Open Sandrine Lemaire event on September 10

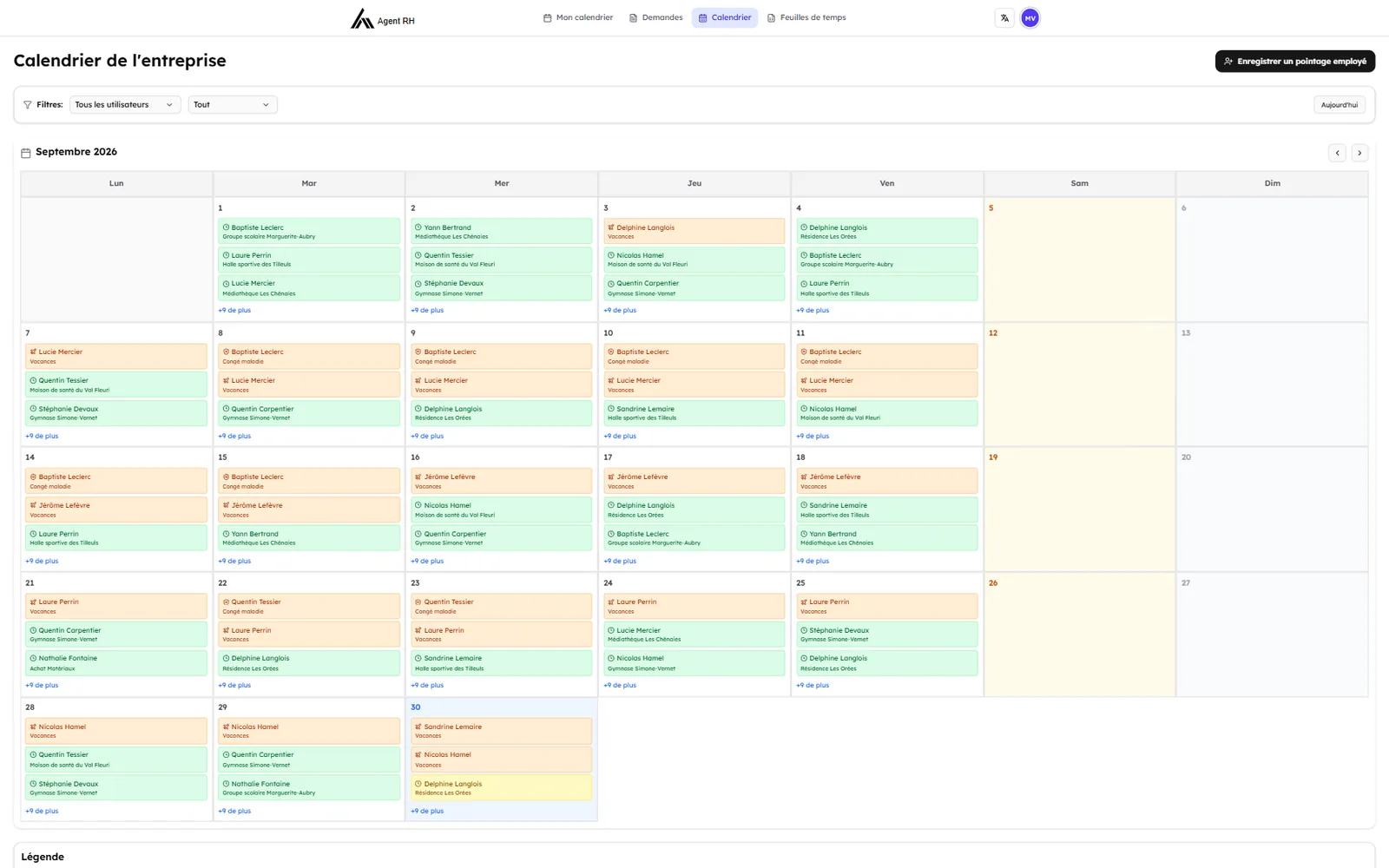(694, 413)
